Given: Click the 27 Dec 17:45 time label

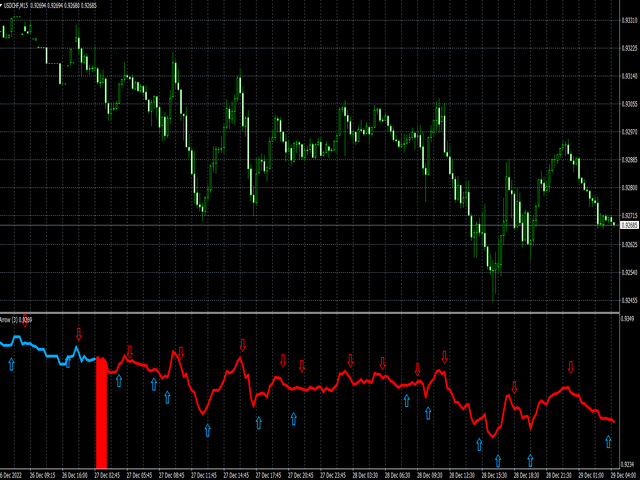Looking at the screenshot, I should click(x=268, y=476).
